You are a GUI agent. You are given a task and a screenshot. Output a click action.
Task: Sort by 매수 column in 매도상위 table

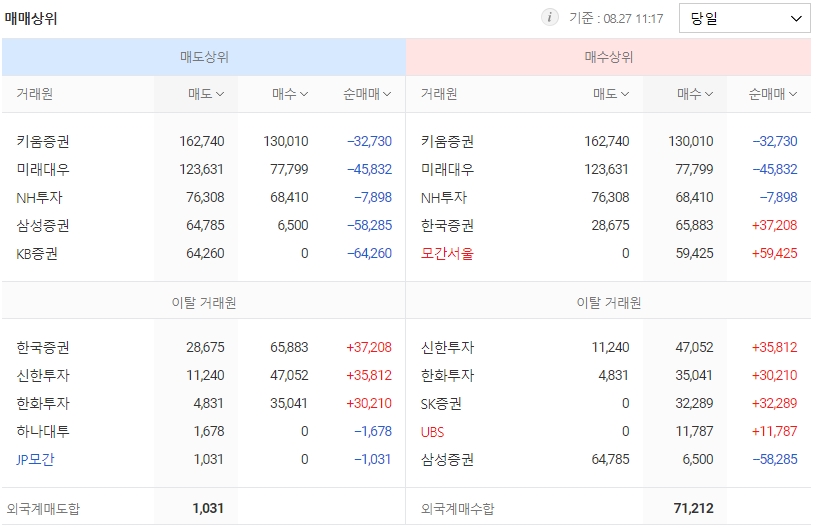click(x=290, y=94)
